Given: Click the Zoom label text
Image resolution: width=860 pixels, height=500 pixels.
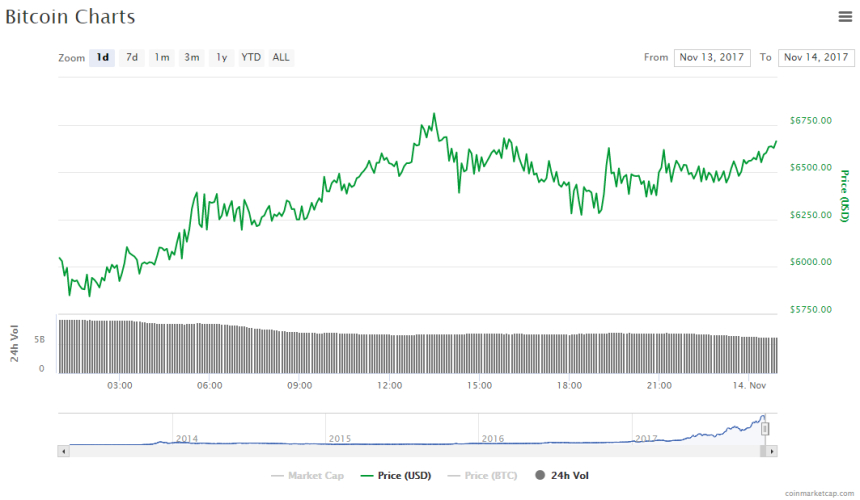Looking at the screenshot, I should (71, 58).
